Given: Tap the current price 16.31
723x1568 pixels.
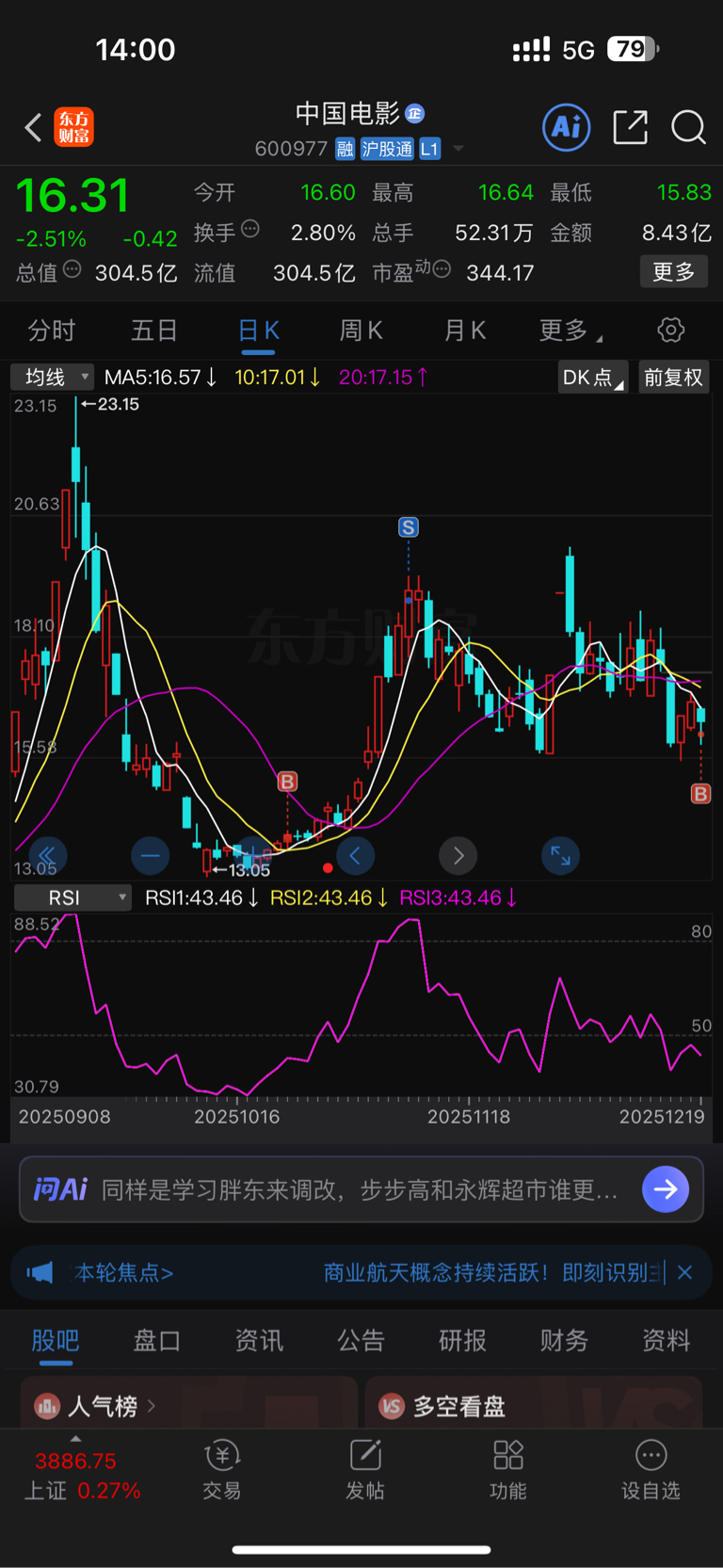Looking at the screenshot, I should point(72,196).
